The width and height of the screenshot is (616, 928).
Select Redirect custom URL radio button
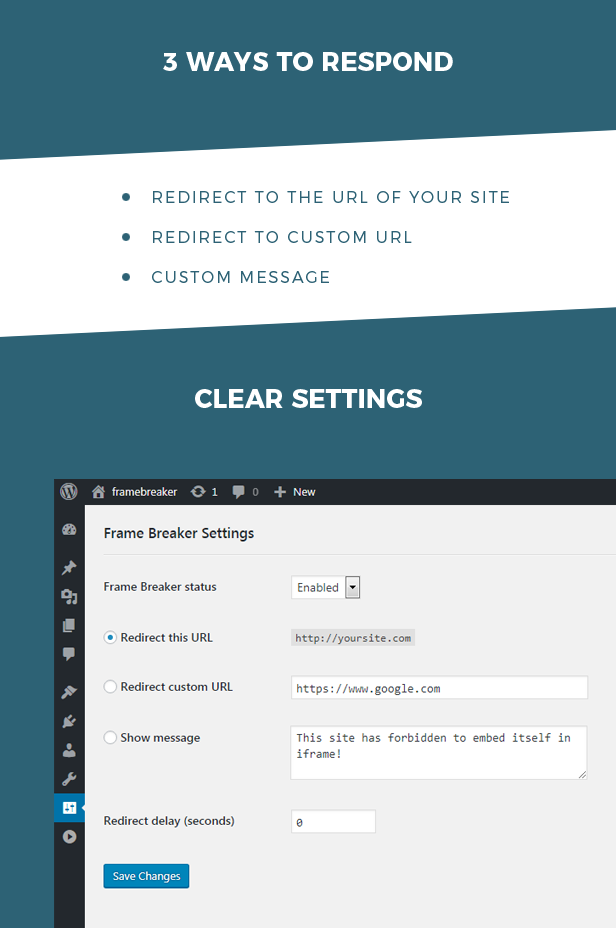pos(110,687)
